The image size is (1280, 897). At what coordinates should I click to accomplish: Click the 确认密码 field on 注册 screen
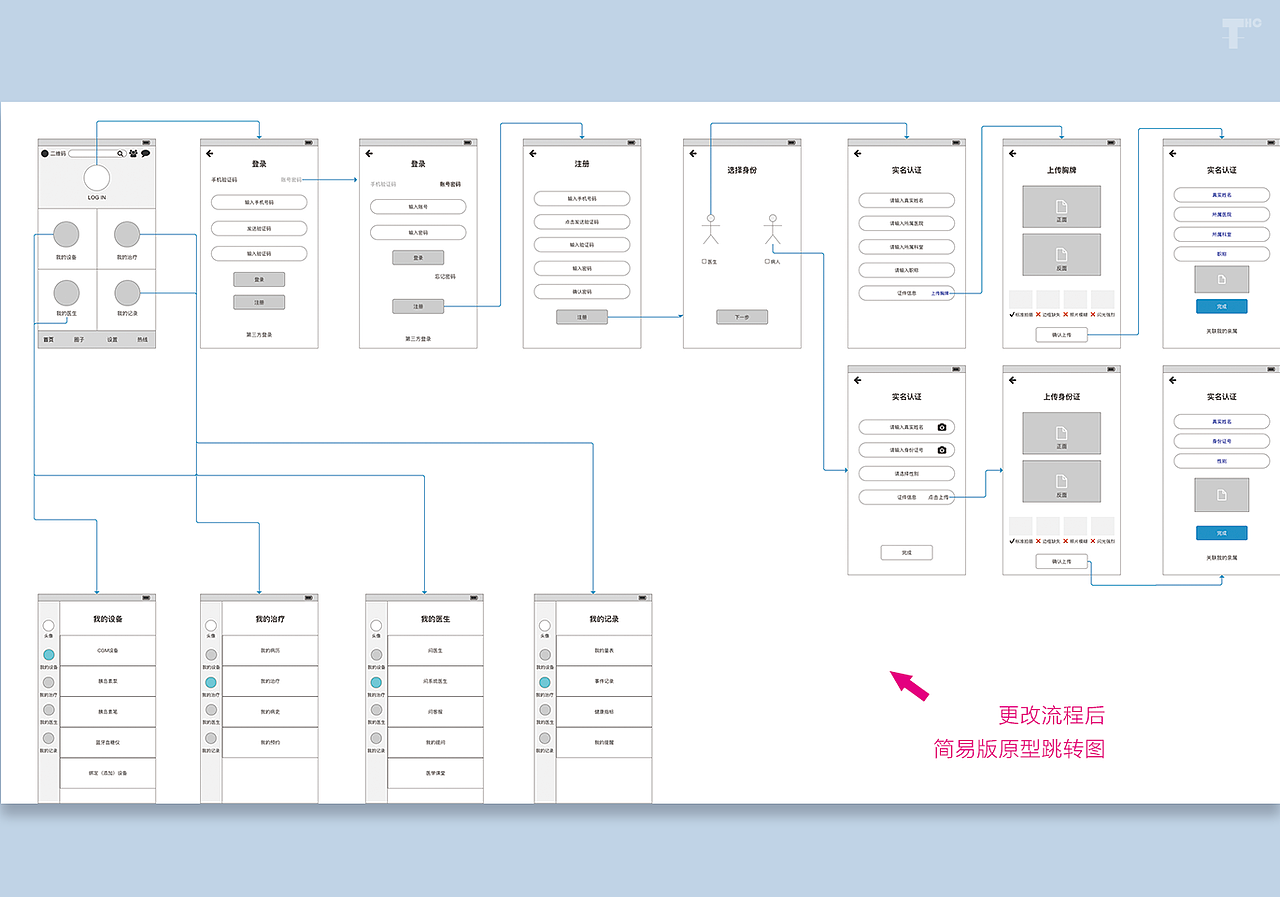[582, 292]
